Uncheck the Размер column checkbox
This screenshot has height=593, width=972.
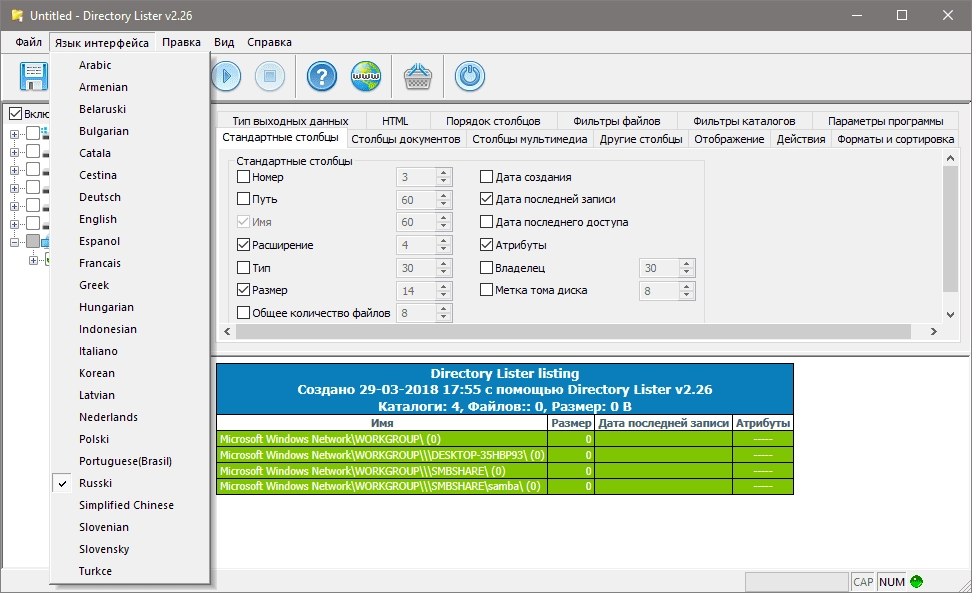click(244, 290)
